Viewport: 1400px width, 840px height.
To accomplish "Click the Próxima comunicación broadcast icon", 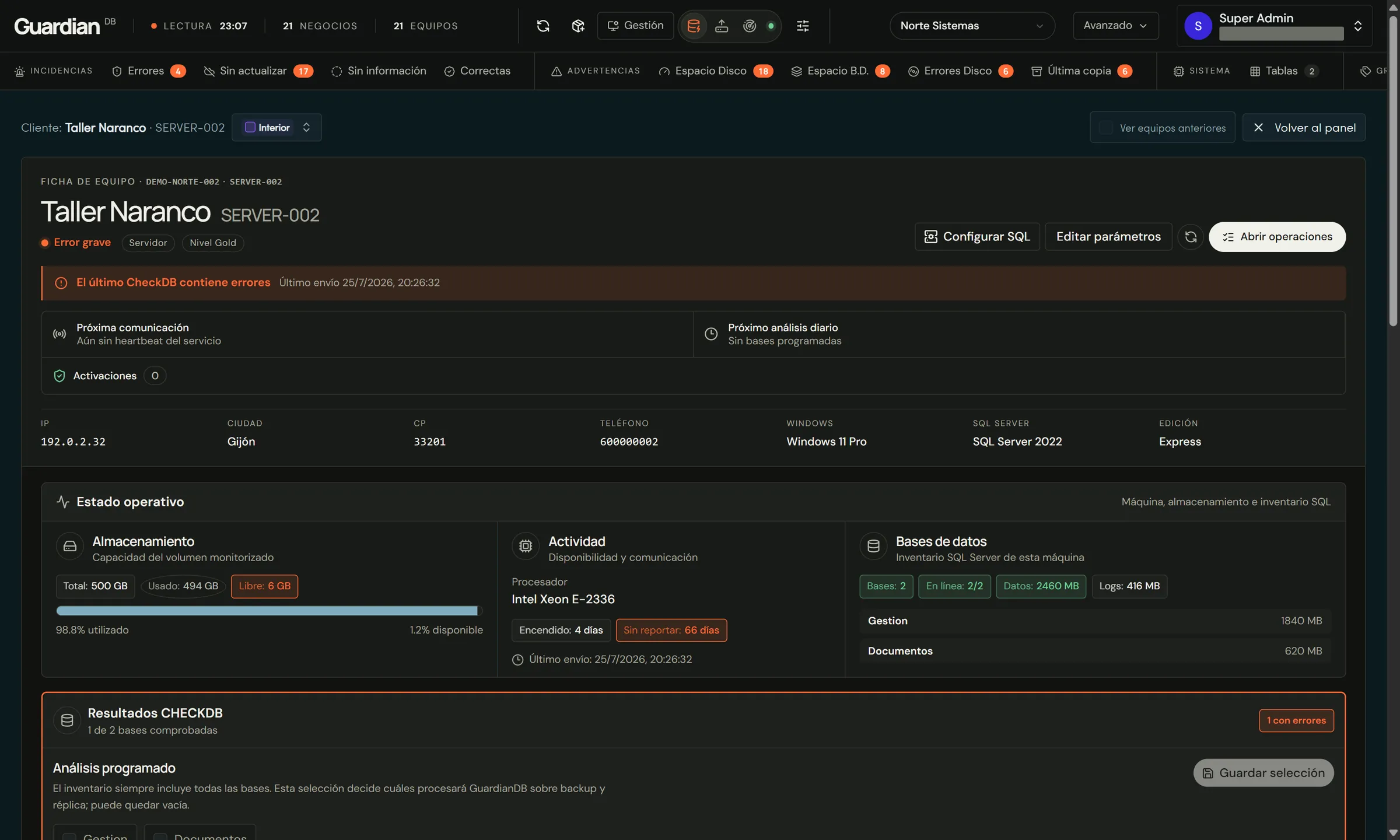I will point(60,334).
